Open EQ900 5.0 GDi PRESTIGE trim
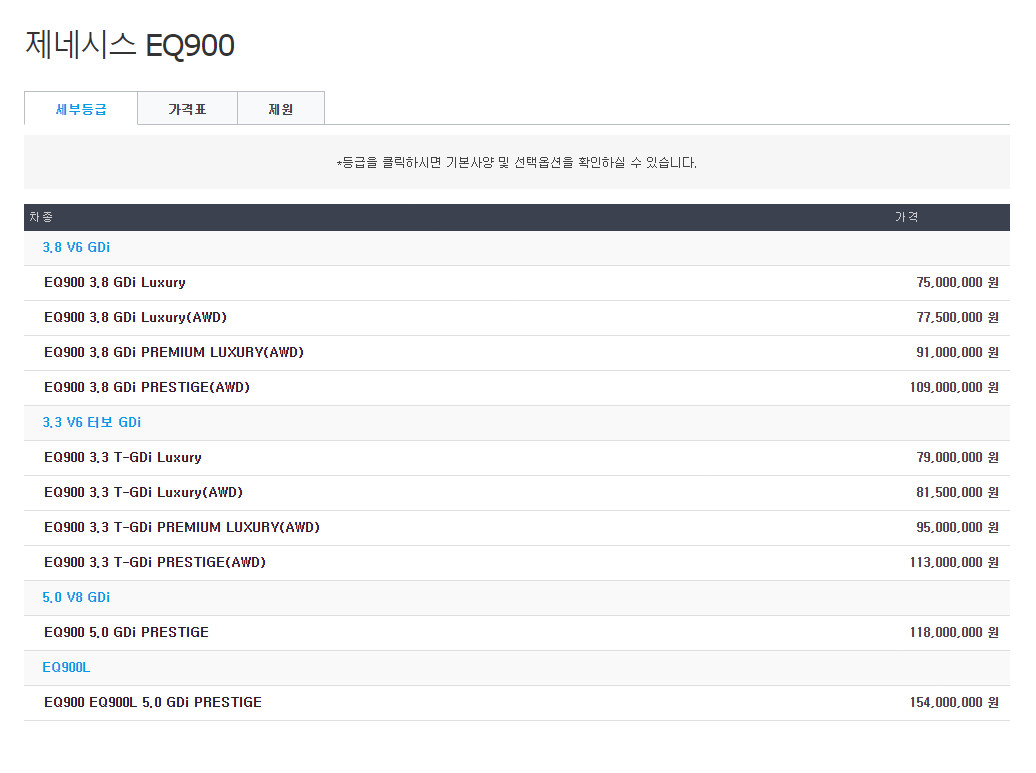Screen dimensions: 1036x773 coord(126,632)
